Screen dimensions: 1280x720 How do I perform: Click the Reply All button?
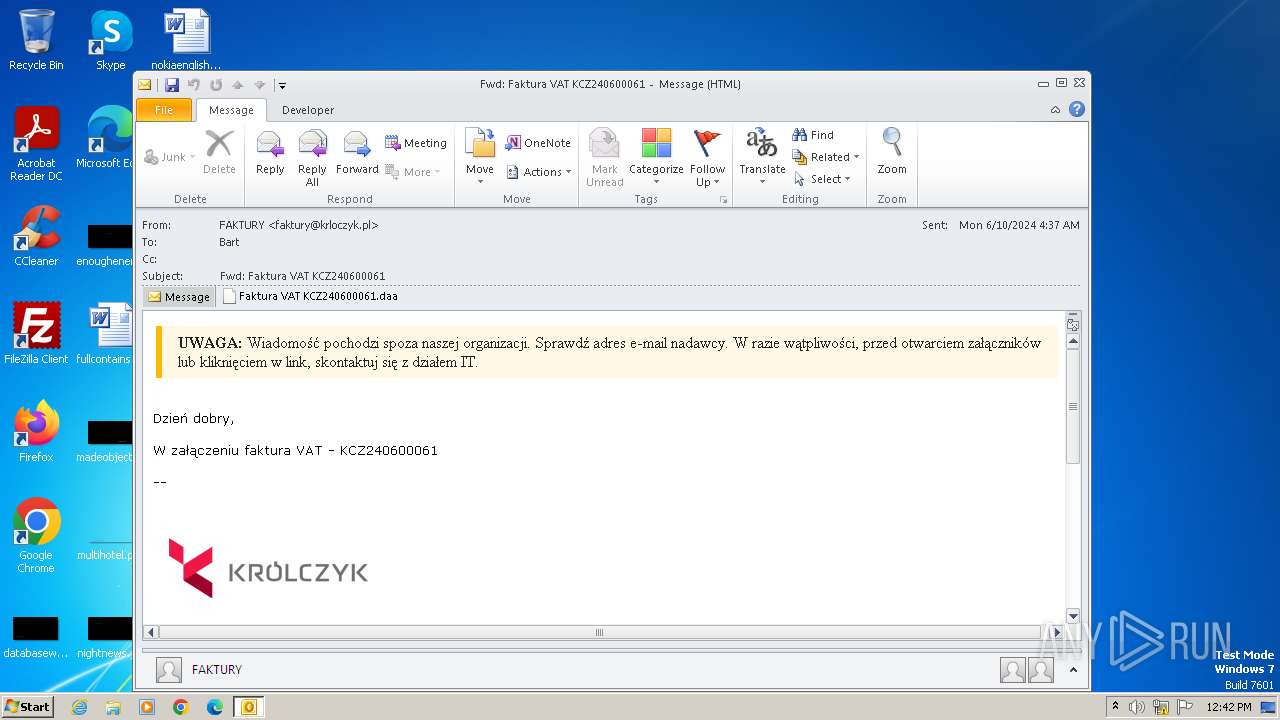[312, 156]
